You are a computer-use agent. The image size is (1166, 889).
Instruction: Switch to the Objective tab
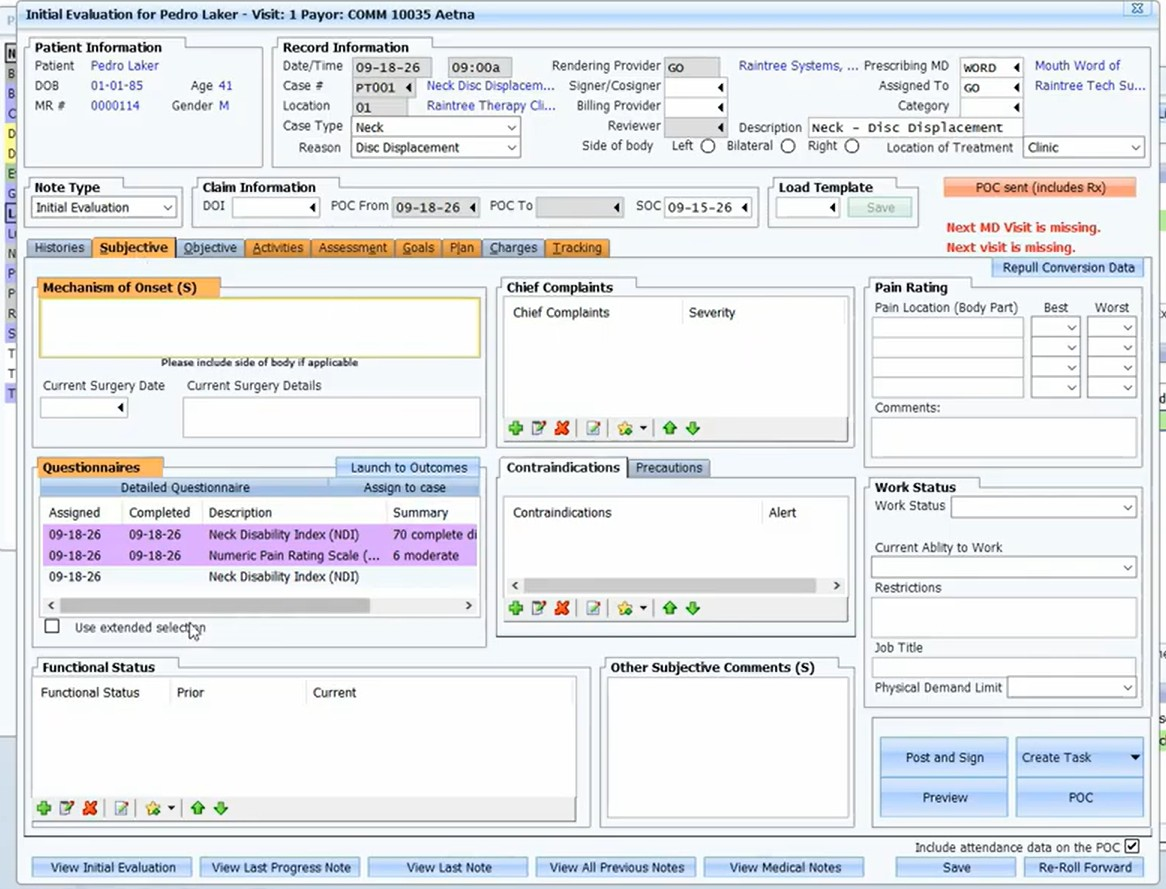coord(210,248)
